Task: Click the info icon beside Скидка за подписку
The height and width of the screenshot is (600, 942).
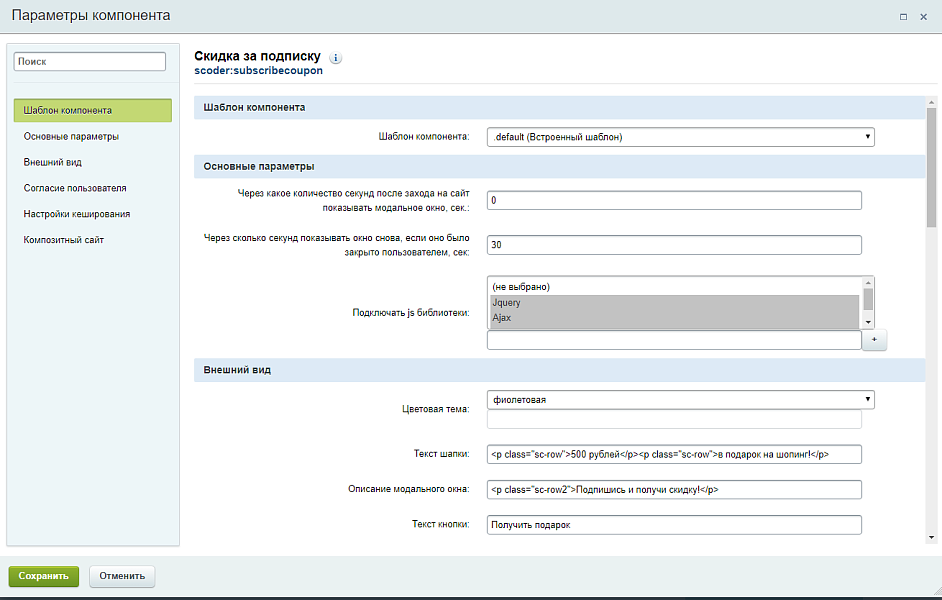Action: (336, 58)
